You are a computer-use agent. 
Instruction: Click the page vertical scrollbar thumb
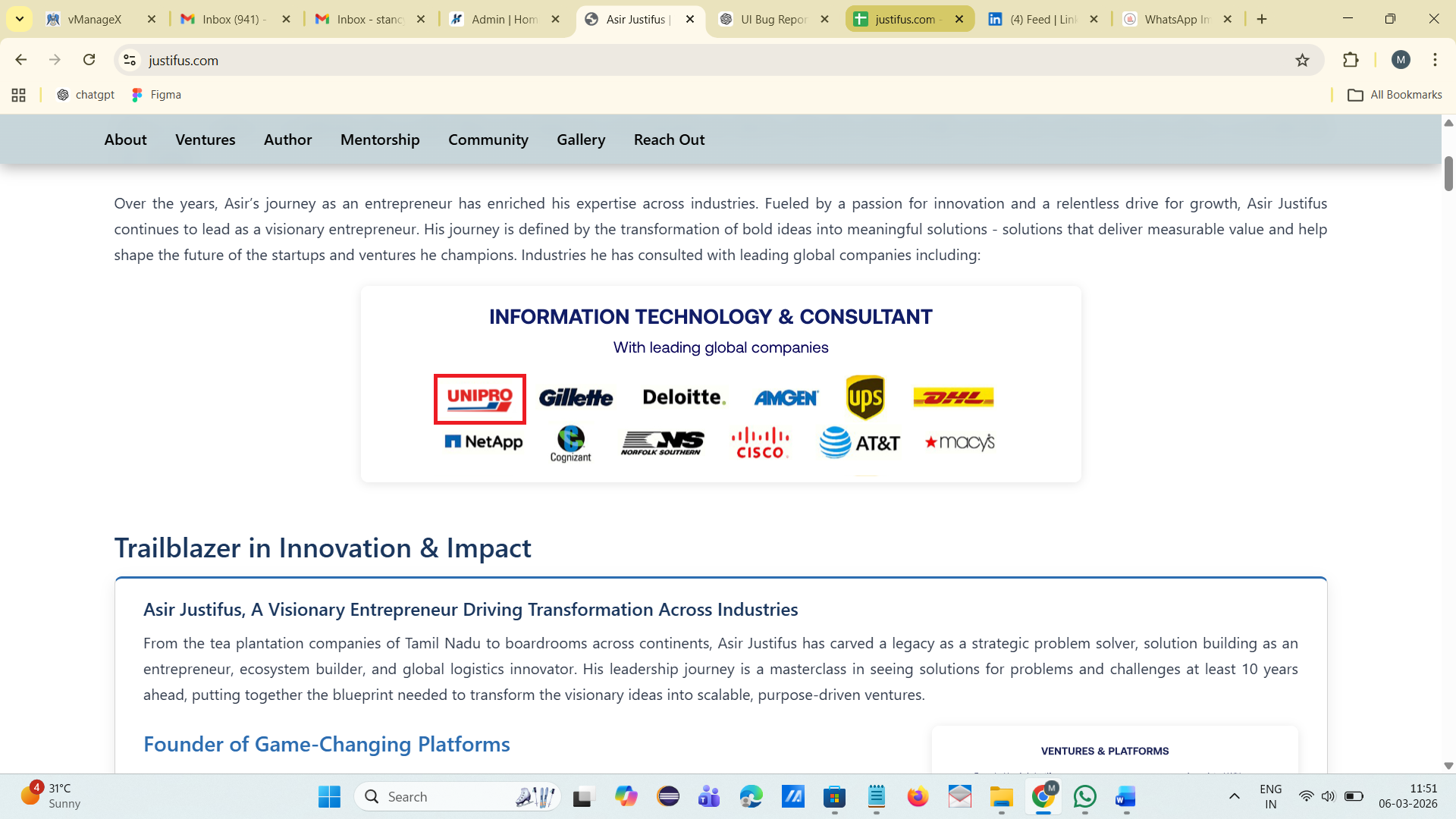1448,174
